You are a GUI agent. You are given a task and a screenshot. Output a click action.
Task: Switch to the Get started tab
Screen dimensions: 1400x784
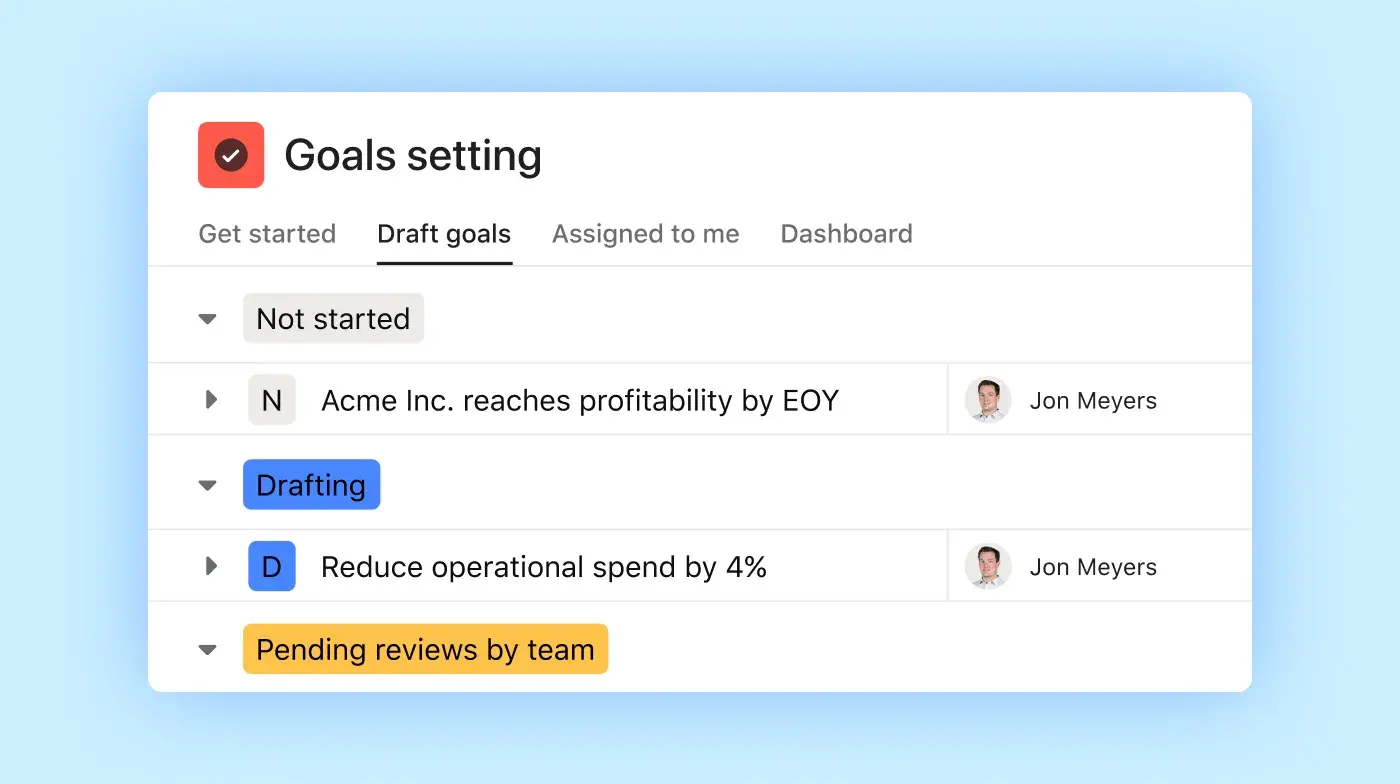click(267, 233)
